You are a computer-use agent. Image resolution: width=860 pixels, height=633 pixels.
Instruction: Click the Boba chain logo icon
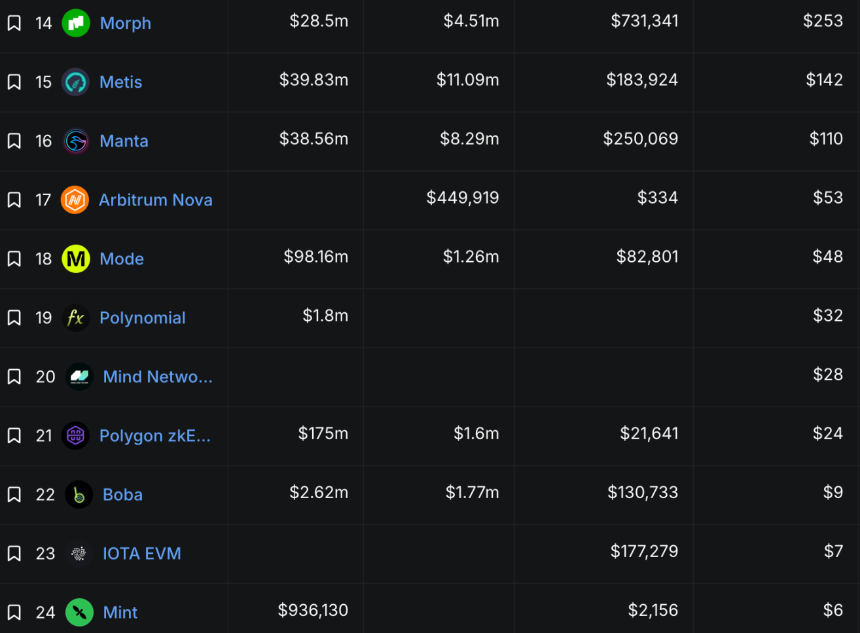point(79,495)
